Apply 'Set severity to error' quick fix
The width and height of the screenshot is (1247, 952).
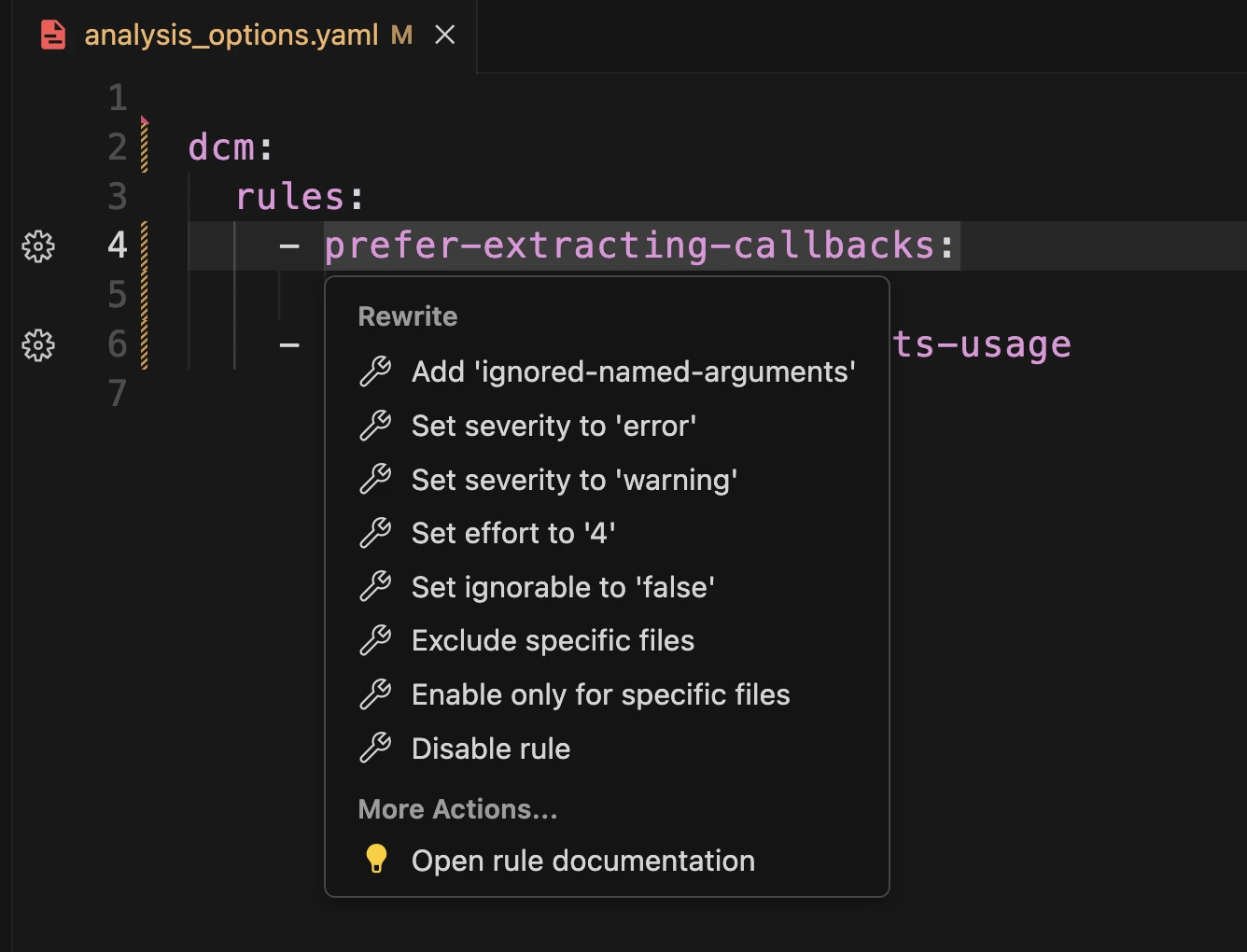(x=553, y=426)
